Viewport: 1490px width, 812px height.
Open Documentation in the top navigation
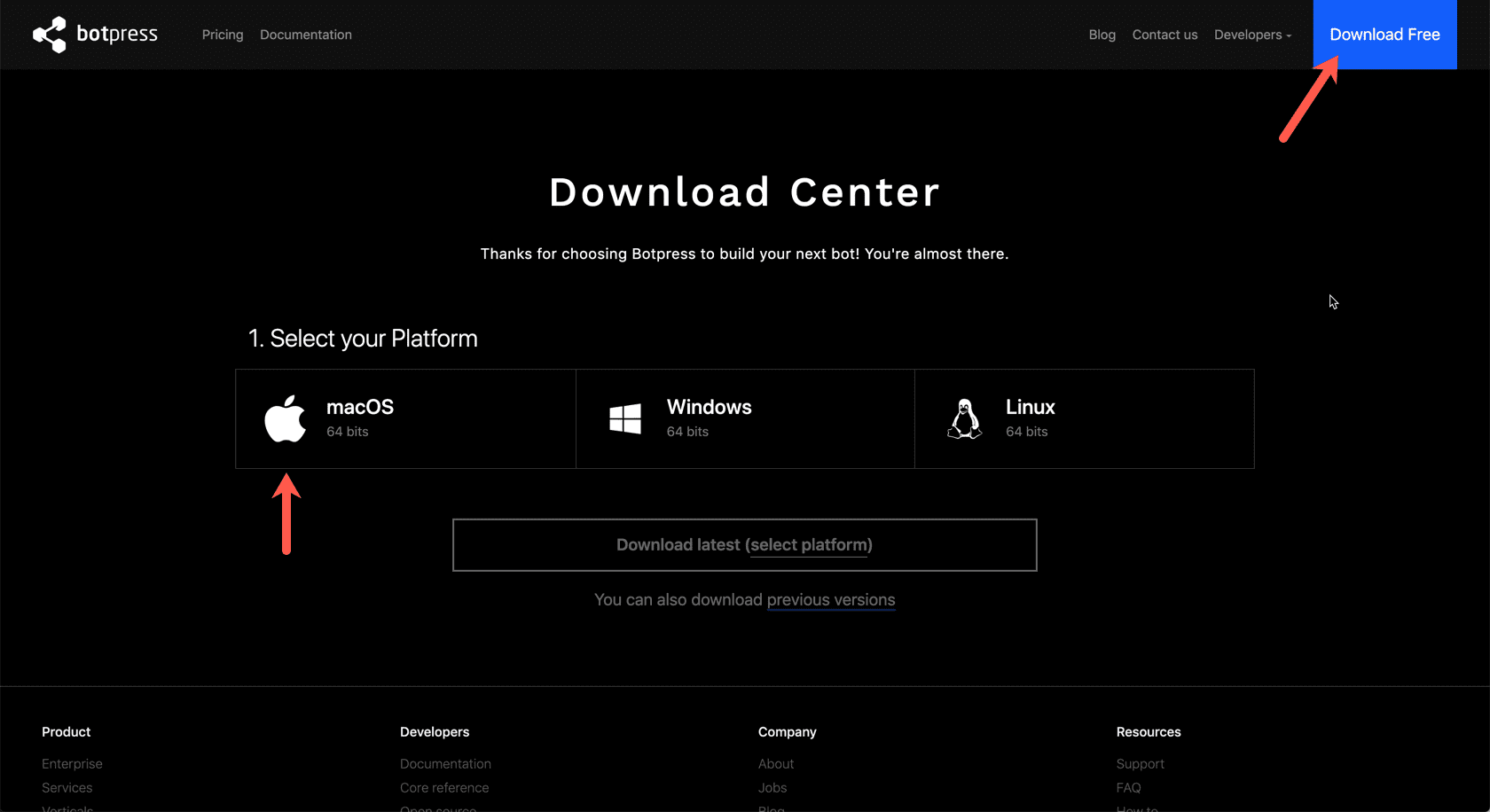[x=306, y=35]
